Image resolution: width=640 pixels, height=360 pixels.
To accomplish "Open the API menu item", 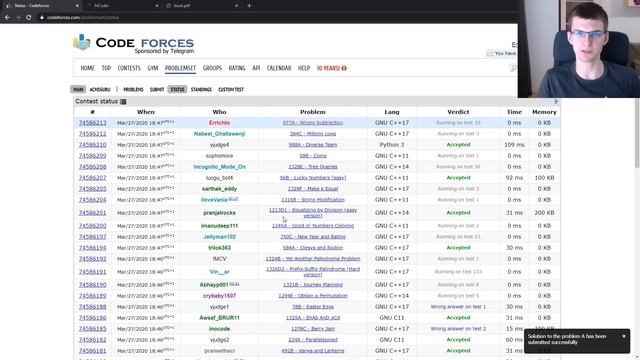I will click(x=256, y=68).
